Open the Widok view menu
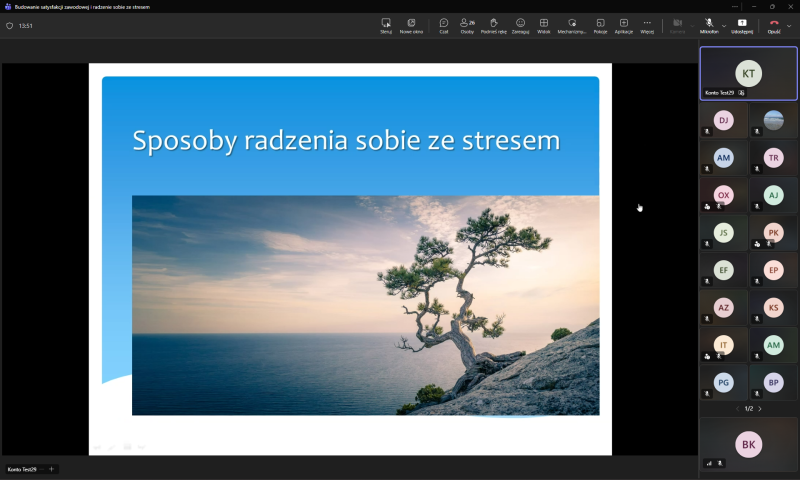 (544, 25)
